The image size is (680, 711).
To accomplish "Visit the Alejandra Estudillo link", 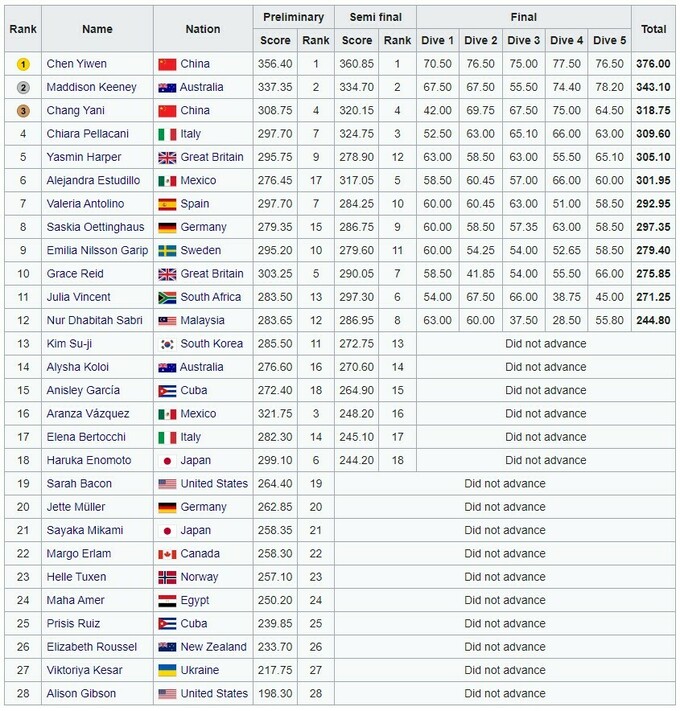I will [90, 181].
